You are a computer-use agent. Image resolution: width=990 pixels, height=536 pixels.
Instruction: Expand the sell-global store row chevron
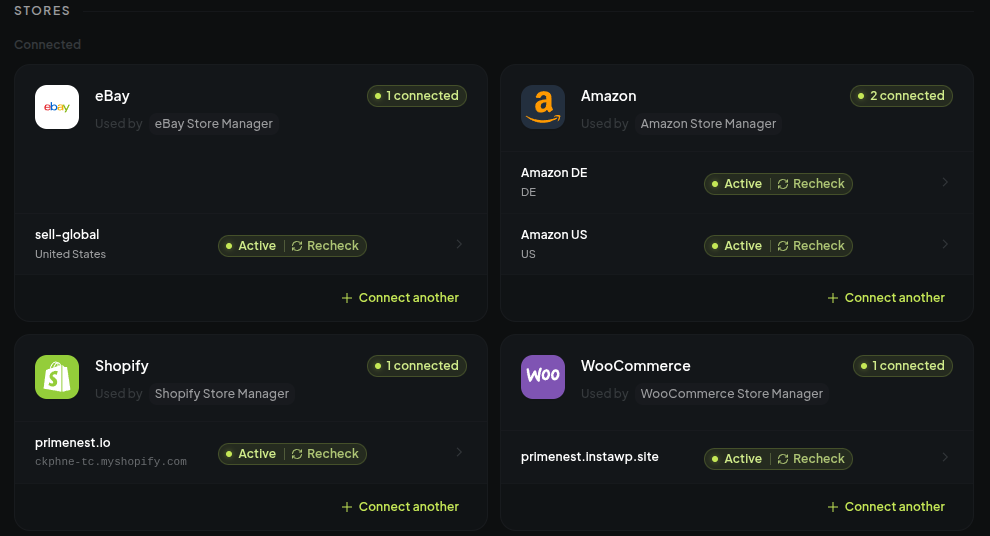point(459,244)
